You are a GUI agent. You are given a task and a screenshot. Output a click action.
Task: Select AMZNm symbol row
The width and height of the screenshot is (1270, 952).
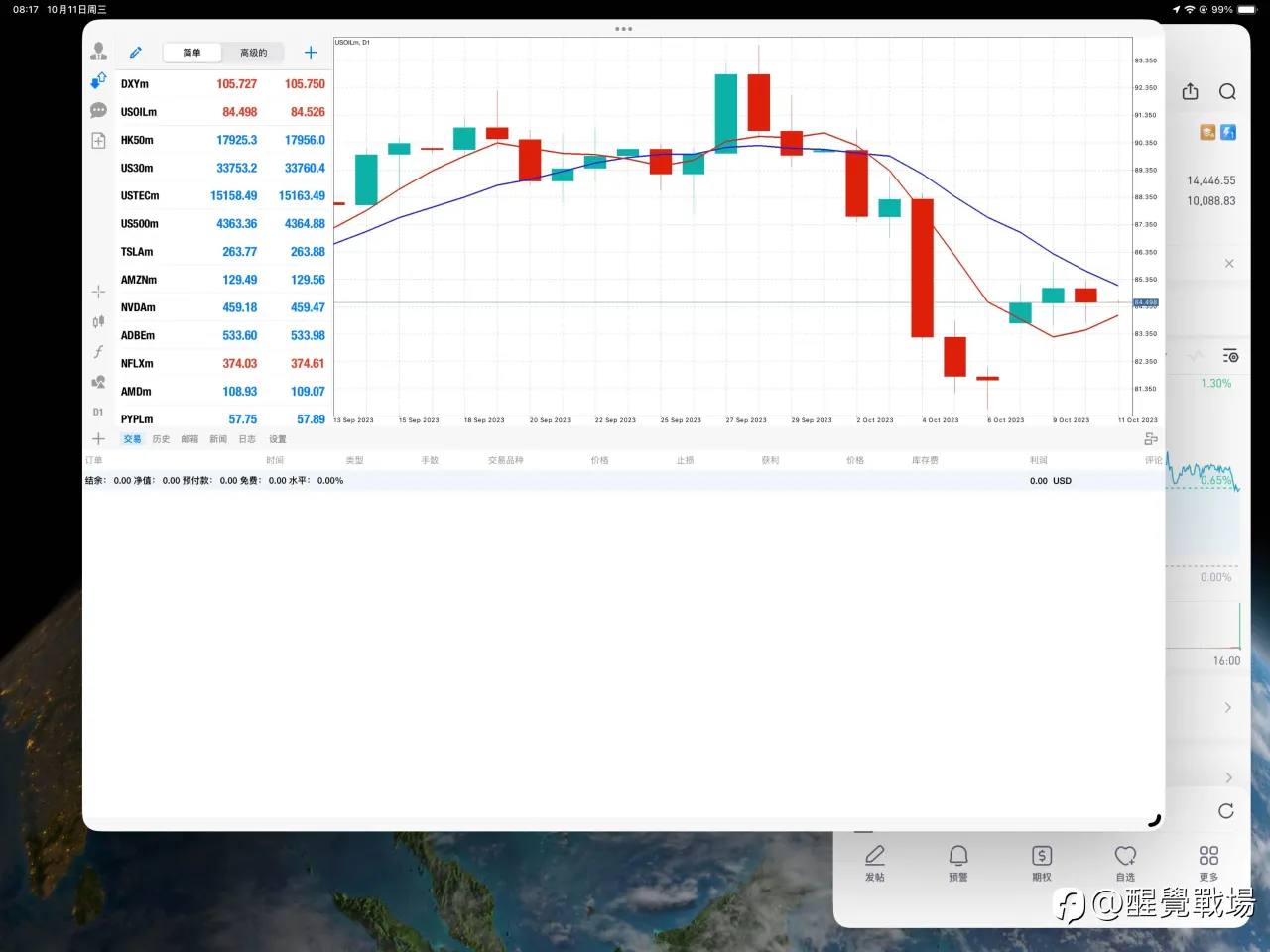coord(223,280)
